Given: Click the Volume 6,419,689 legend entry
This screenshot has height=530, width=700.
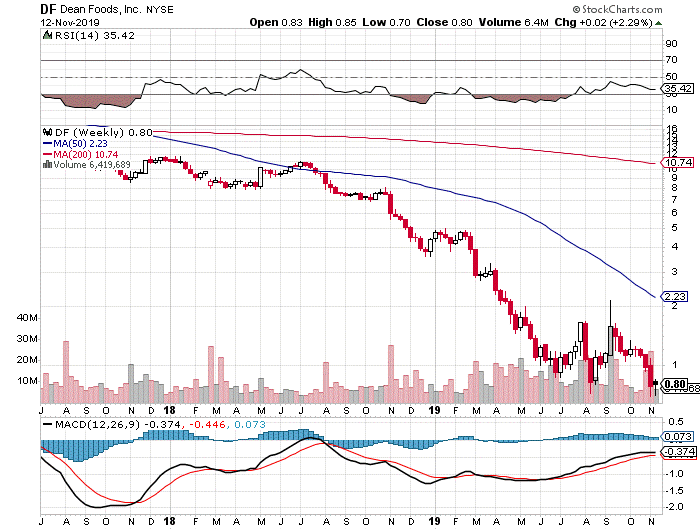Looking at the screenshot, I should pos(92,165).
